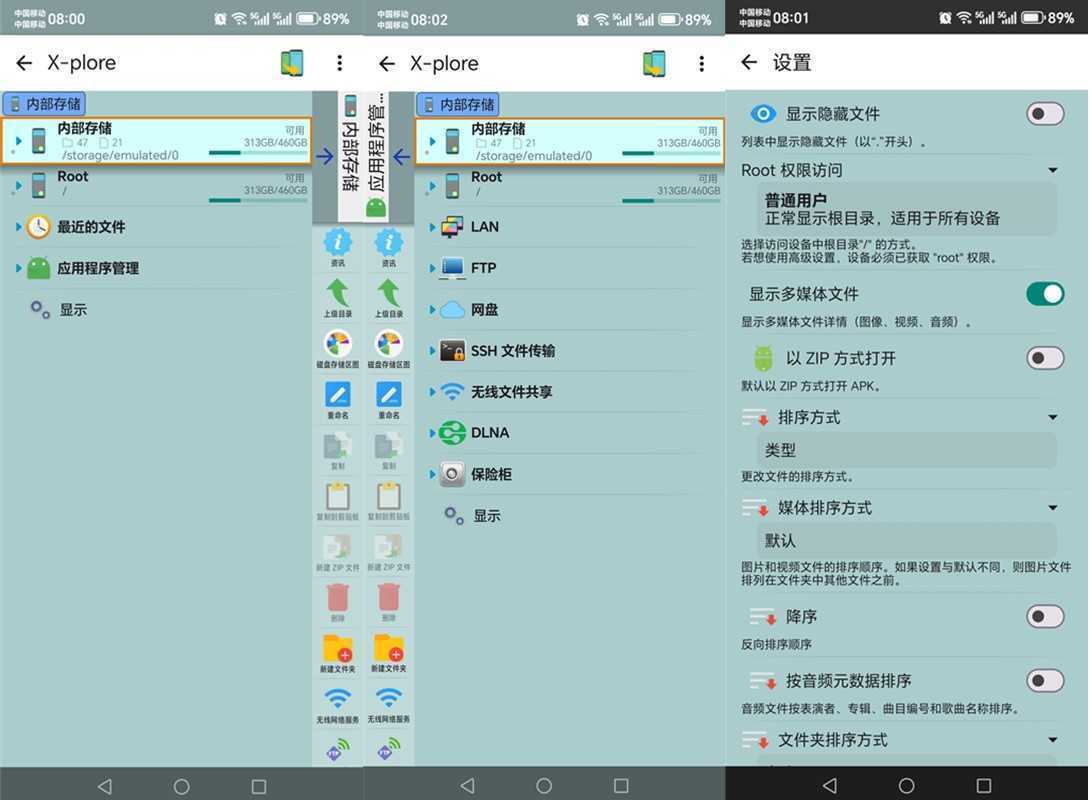This screenshot has height=800, width=1090.
Task: Tap 显示 settings entry in left X-plore screen
Action: [58, 309]
